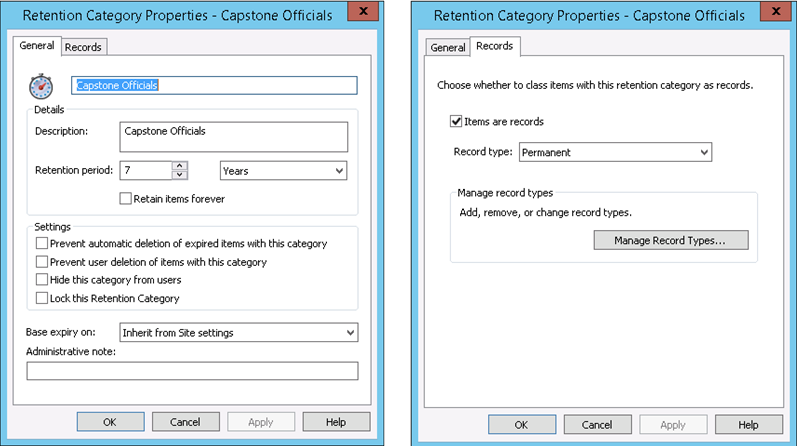Click the Retention period number field
The height and width of the screenshot is (446, 797).
click(x=146, y=170)
